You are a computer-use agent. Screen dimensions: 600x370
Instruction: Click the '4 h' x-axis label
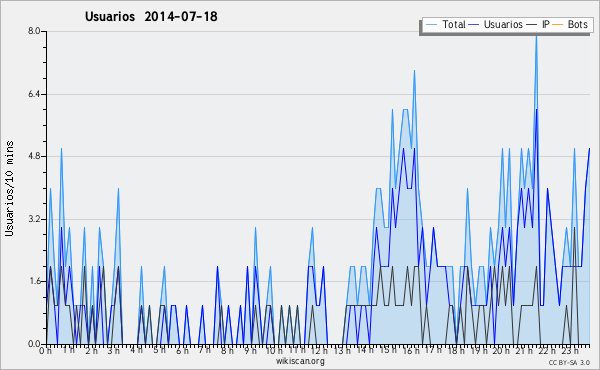coord(136,350)
